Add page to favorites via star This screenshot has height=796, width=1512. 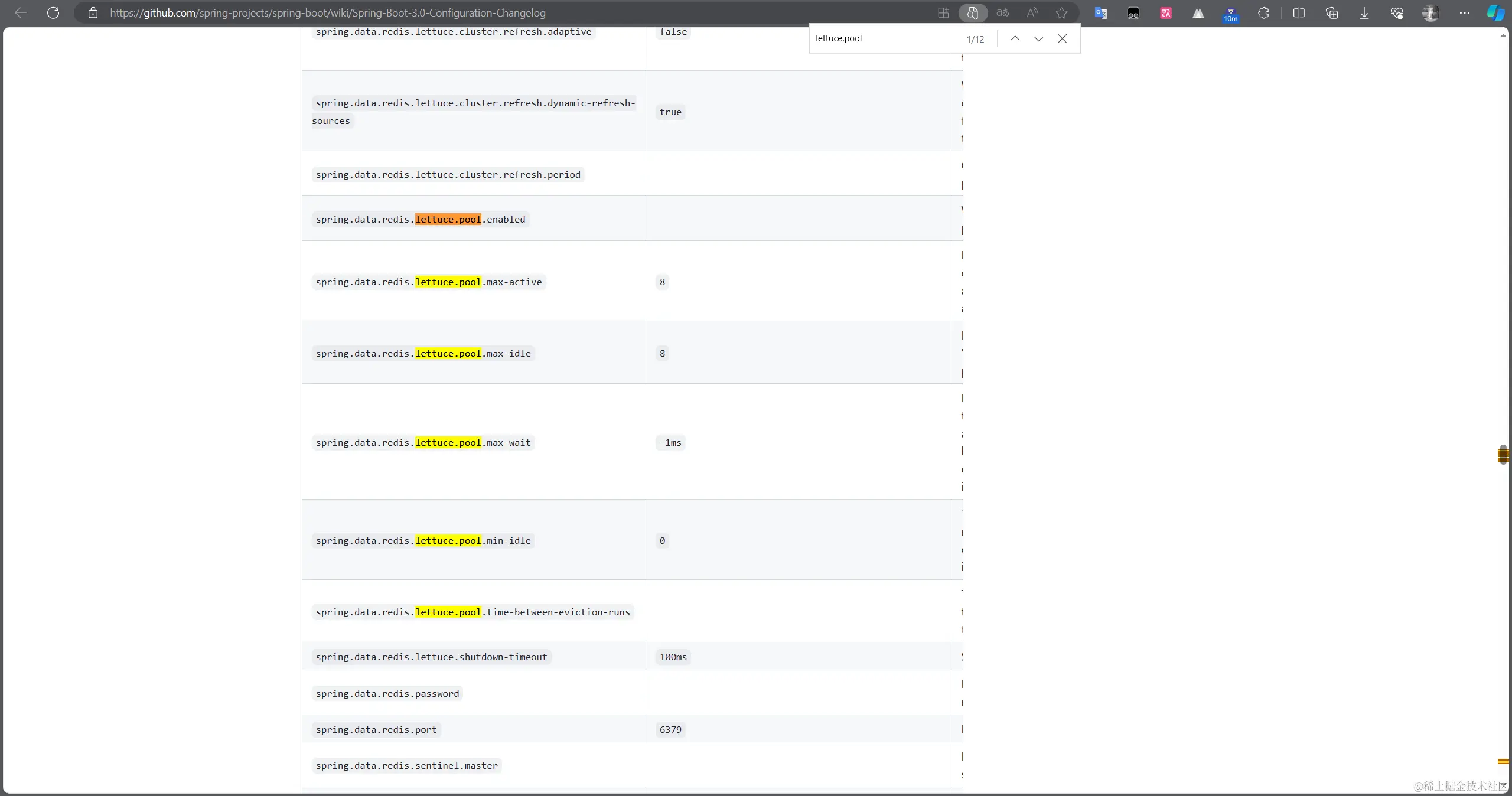(x=1061, y=13)
